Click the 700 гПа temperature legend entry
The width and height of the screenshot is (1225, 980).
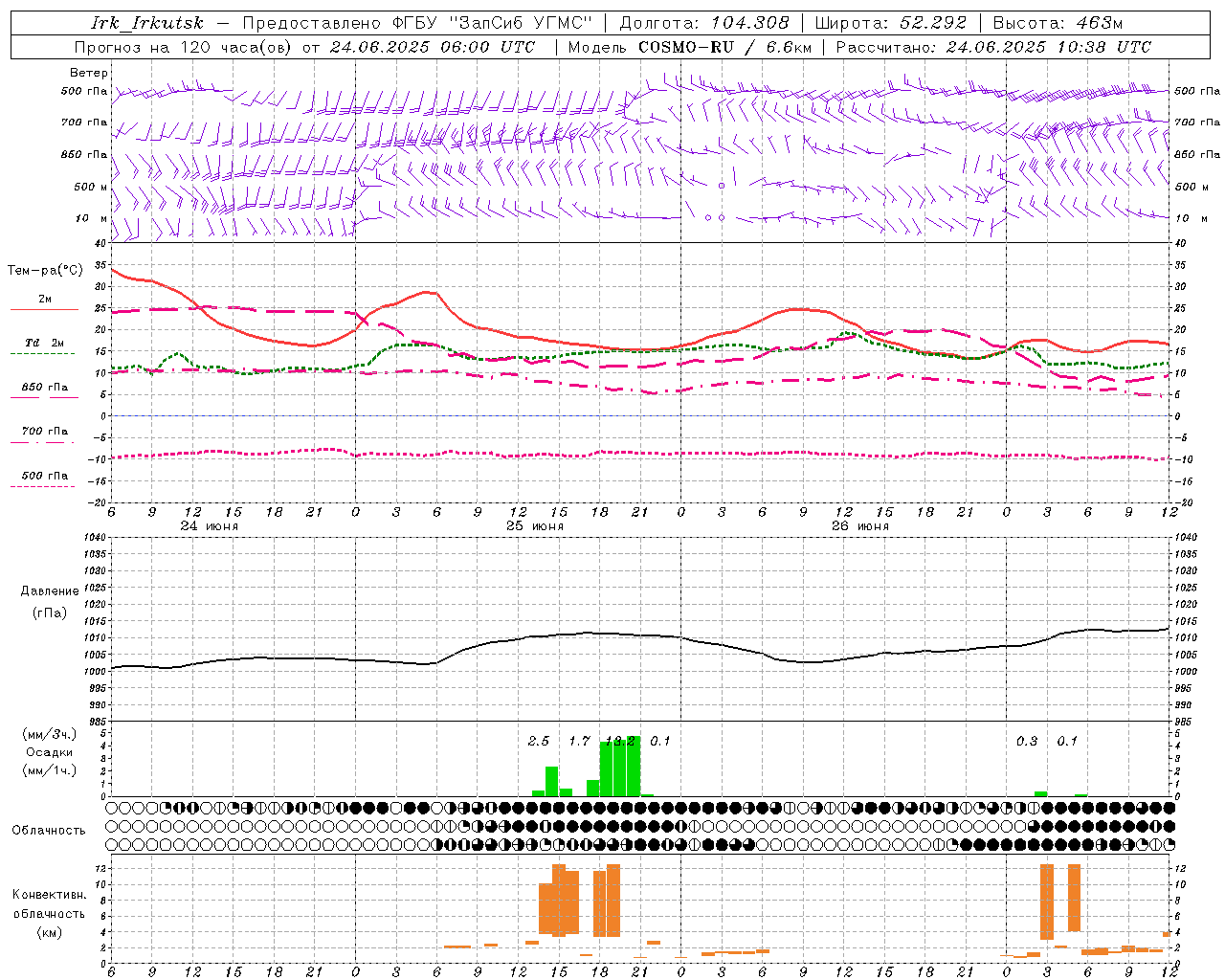click(x=45, y=432)
